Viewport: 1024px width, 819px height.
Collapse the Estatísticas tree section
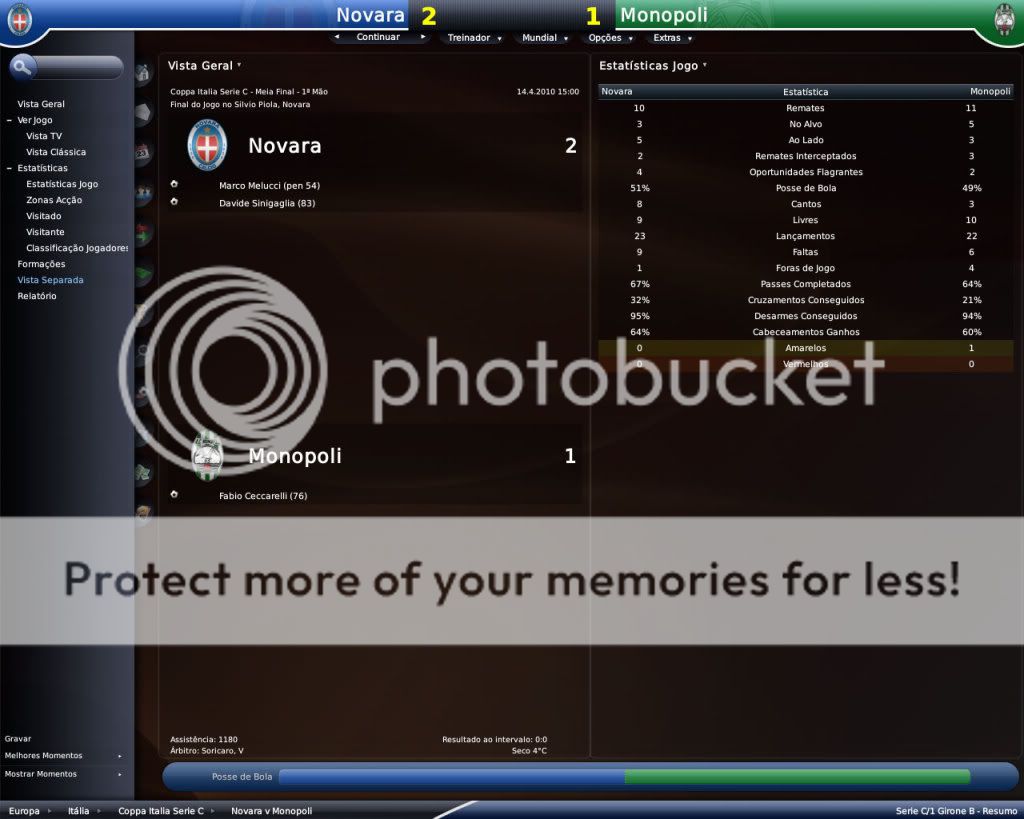9,168
